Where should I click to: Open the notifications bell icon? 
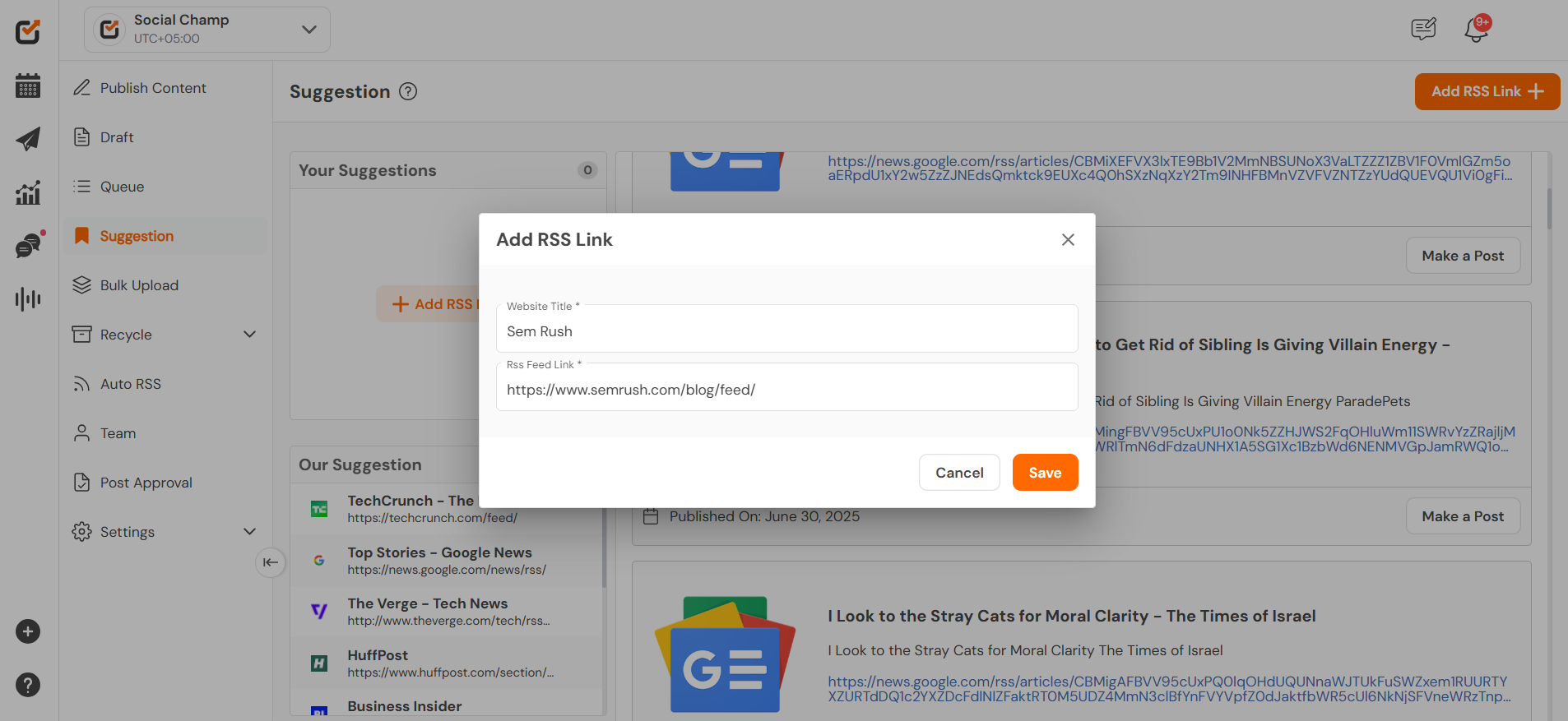[x=1477, y=30]
